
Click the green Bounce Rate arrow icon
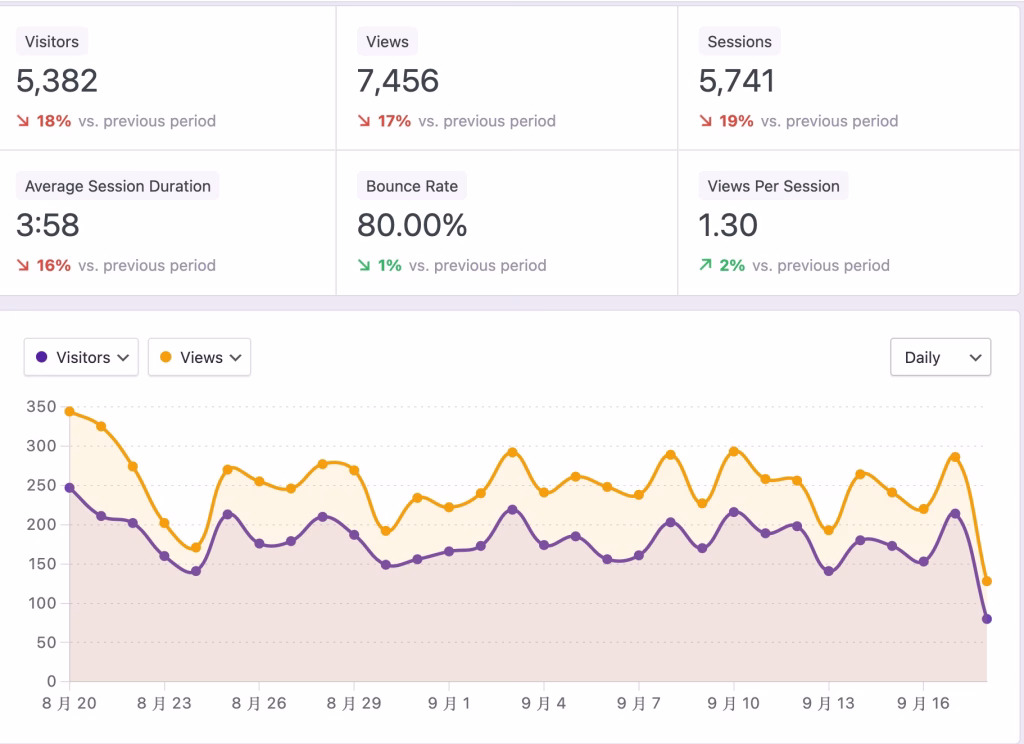(x=364, y=265)
